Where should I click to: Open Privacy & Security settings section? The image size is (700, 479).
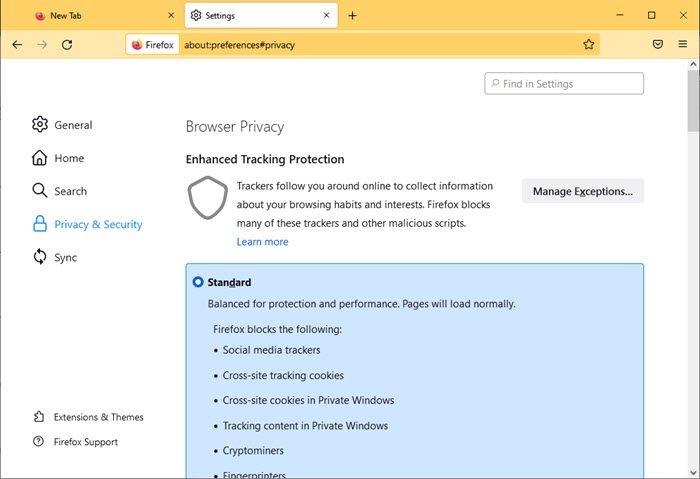click(98, 224)
